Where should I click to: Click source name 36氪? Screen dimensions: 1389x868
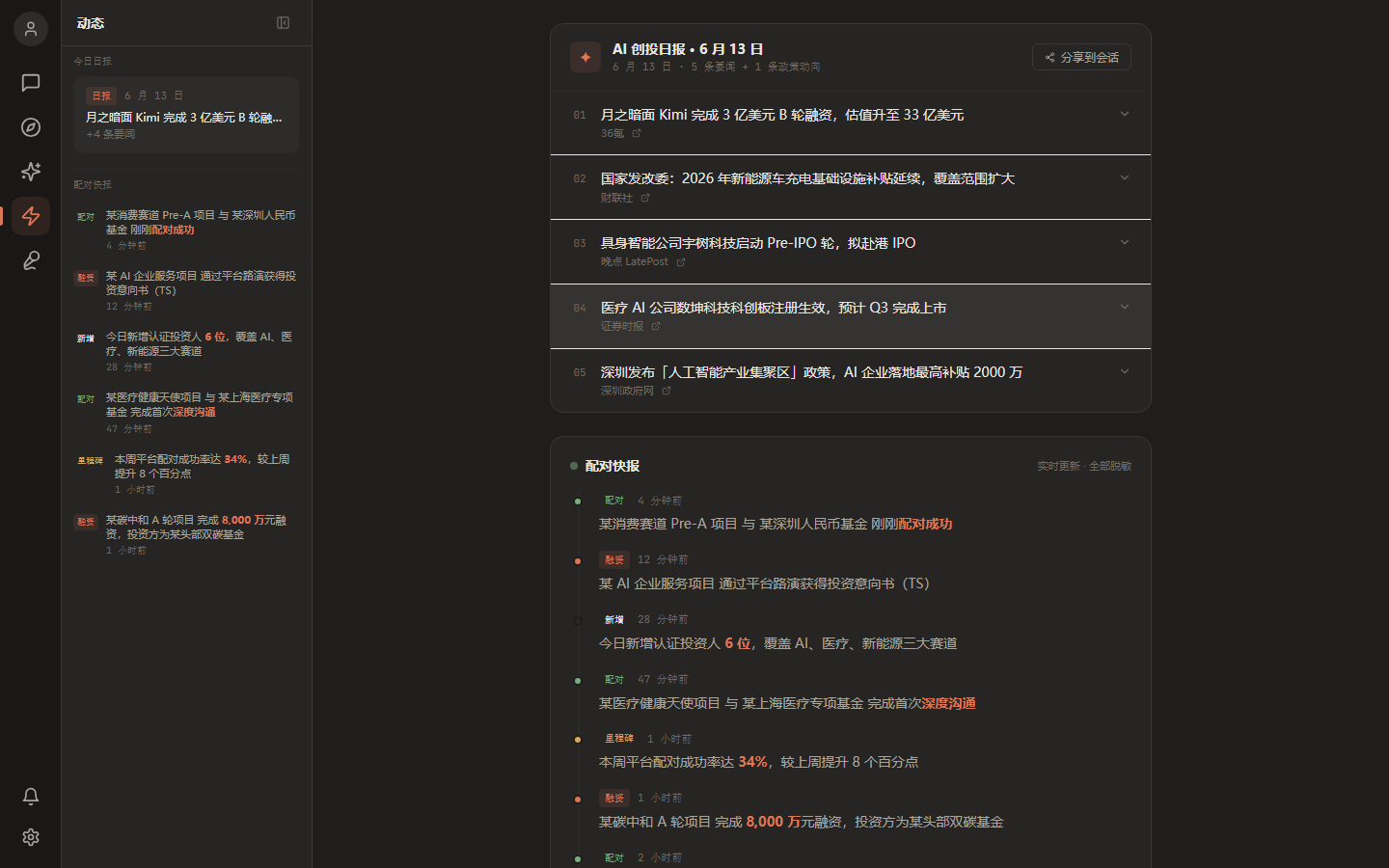tap(613, 133)
